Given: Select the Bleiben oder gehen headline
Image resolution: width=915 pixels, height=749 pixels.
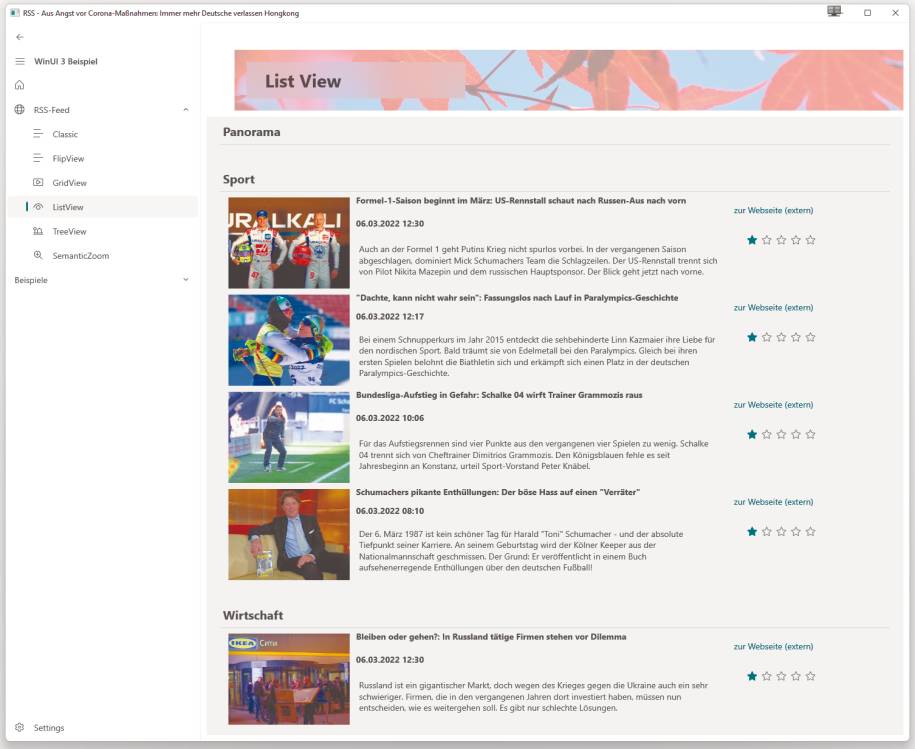Looking at the screenshot, I should [x=491, y=637].
